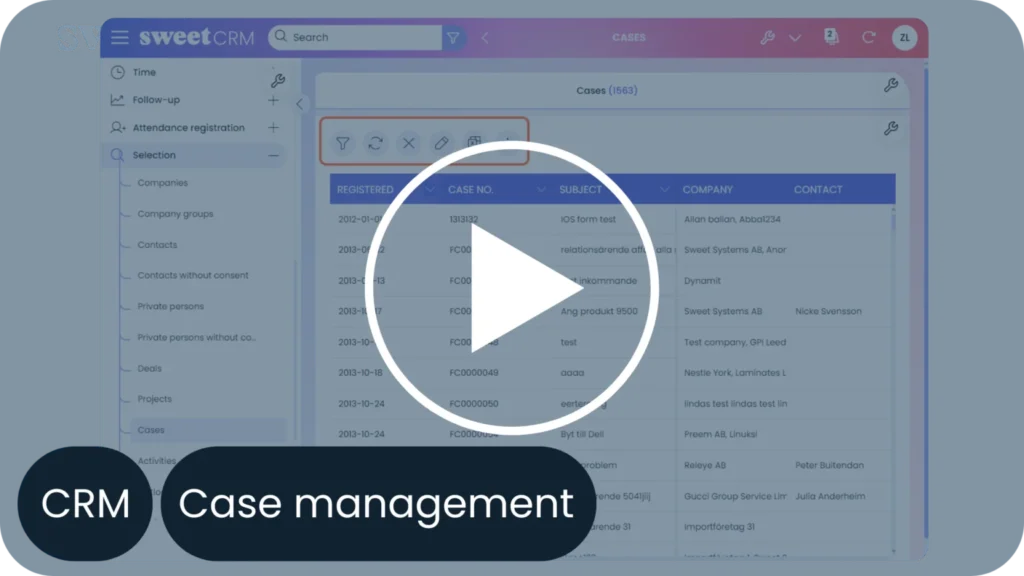Select Company groups in the tree
This screenshot has width=1024, height=576.
click(175, 214)
